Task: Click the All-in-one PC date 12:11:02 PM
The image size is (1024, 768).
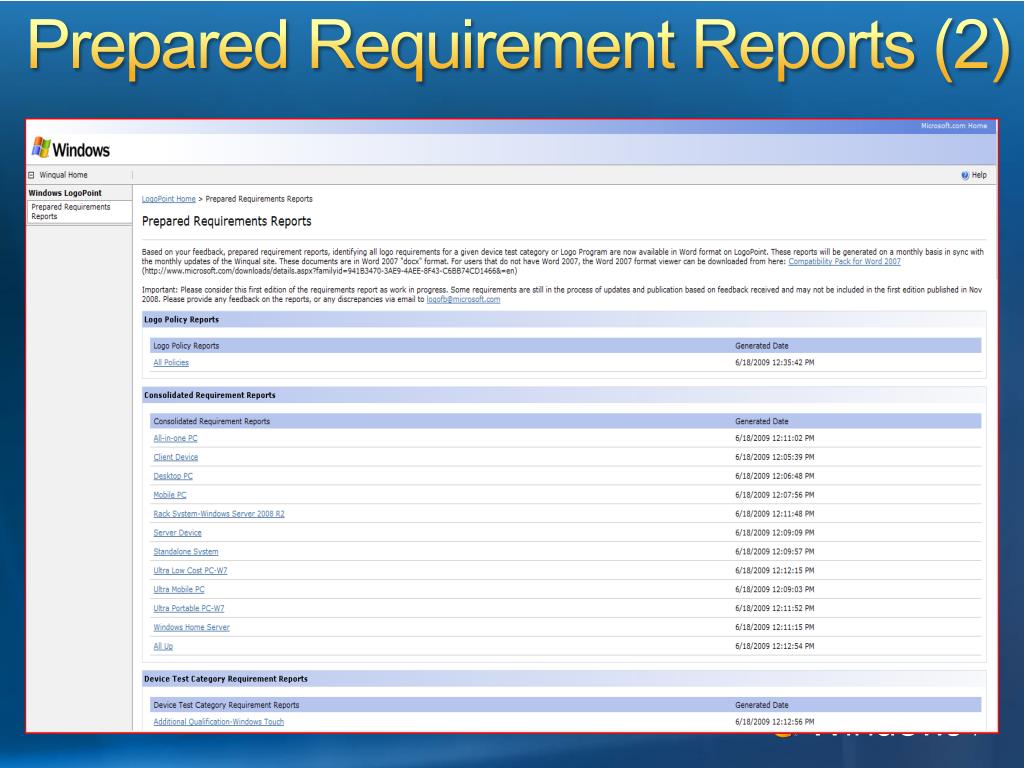Action: 775,438
